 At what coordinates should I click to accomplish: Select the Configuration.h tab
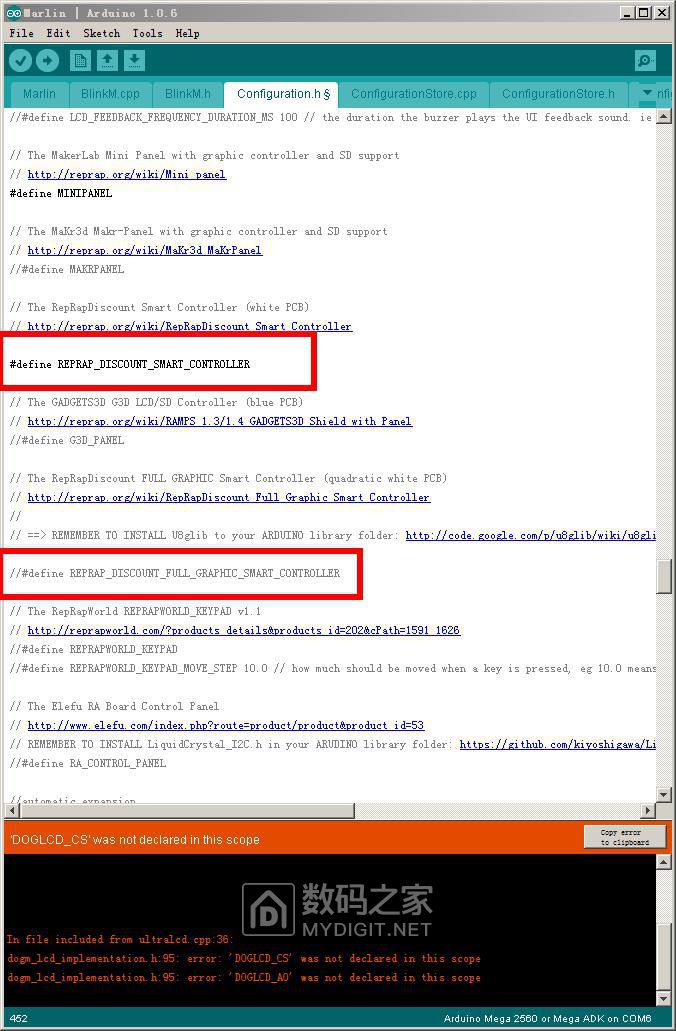[x=283, y=94]
